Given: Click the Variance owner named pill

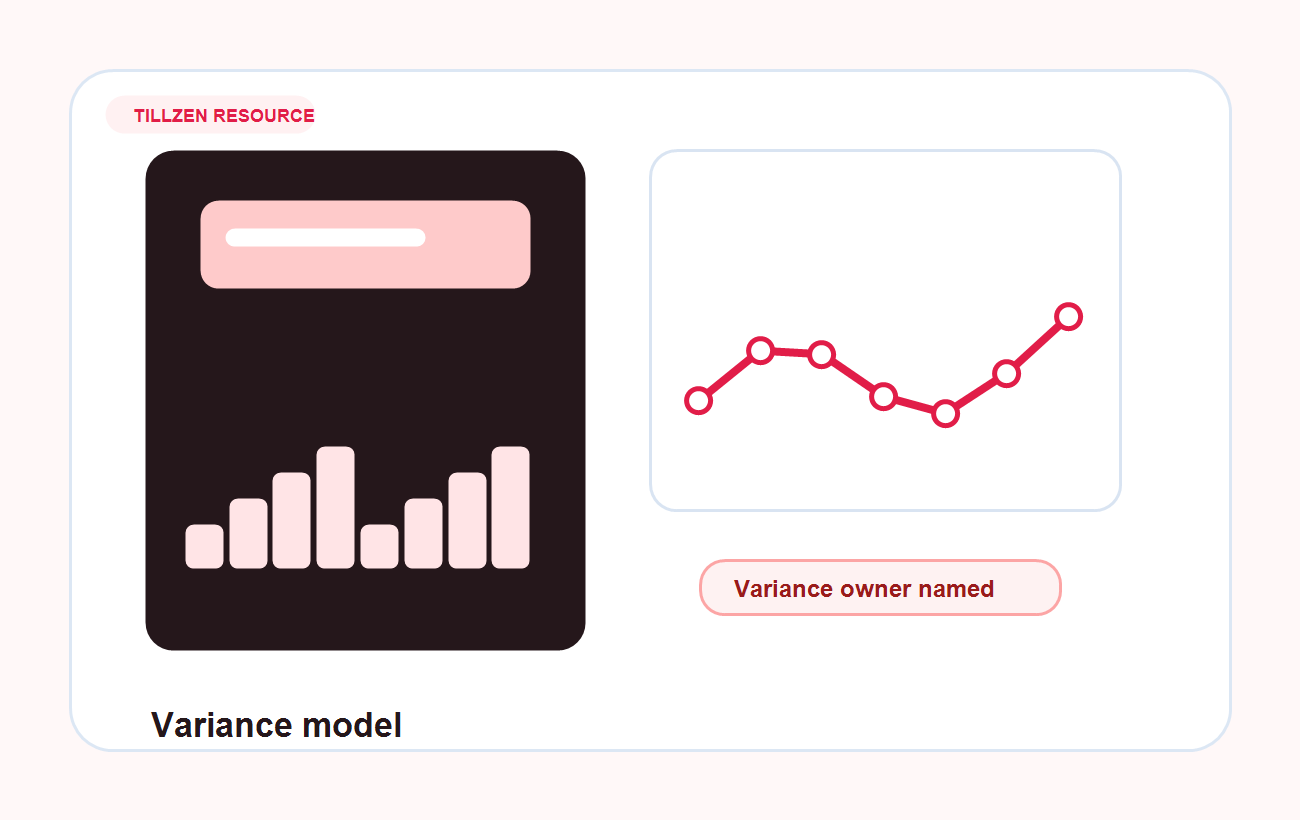Looking at the screenshot, I should click(879, 588).
